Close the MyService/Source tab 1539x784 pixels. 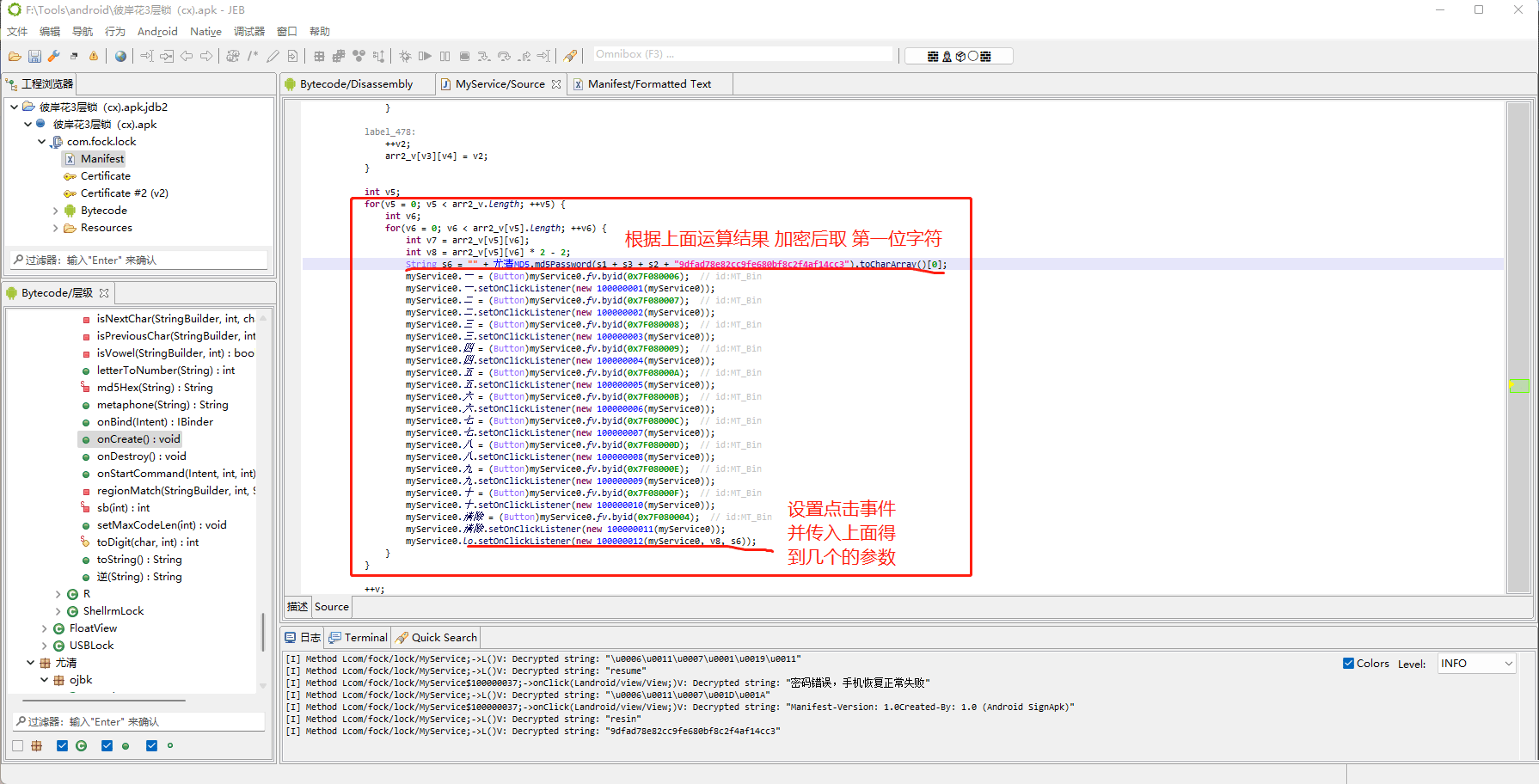point(556,84)
